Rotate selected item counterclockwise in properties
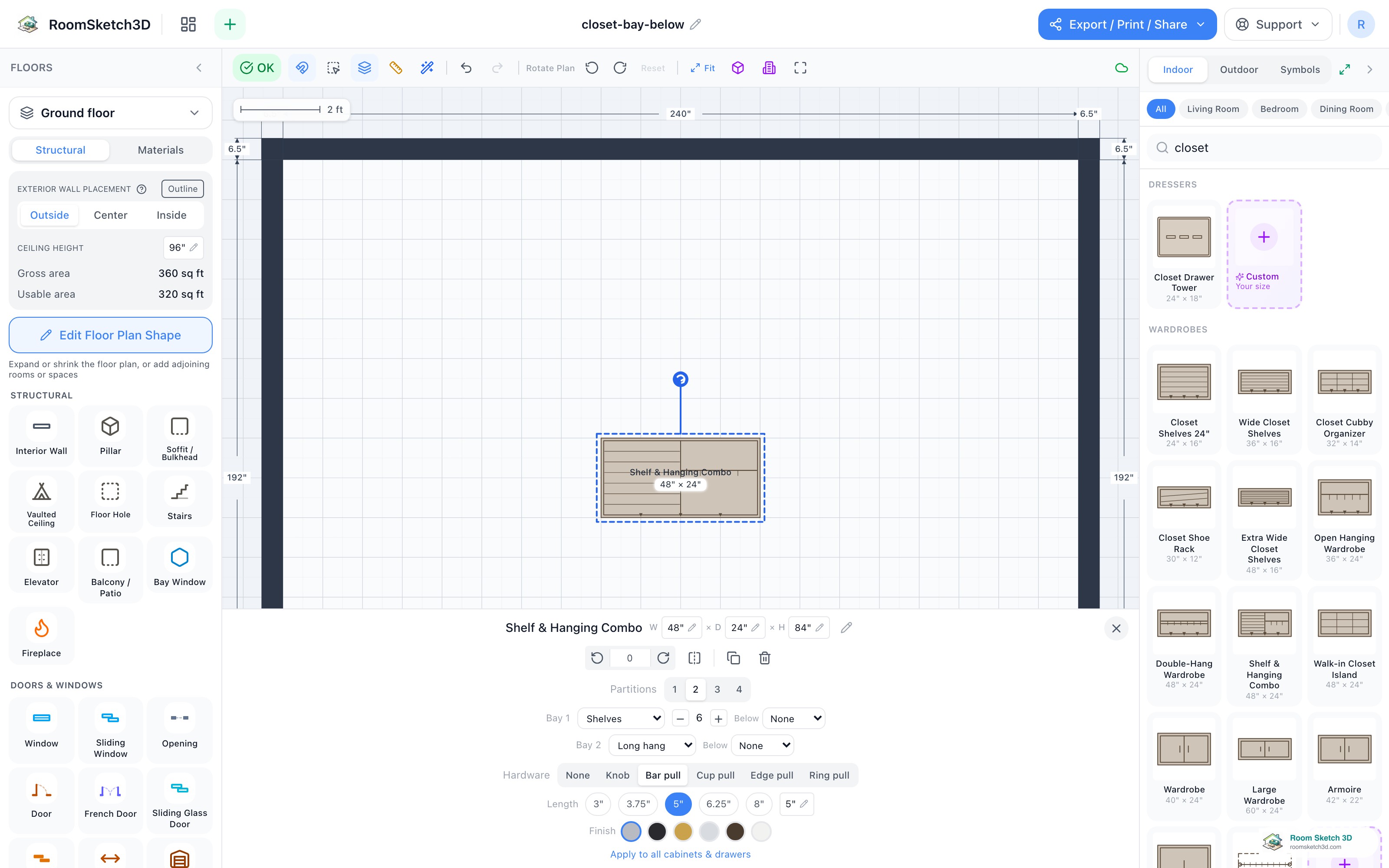Viewport: 1389px width, 868px height. click(x=598, y=658)
